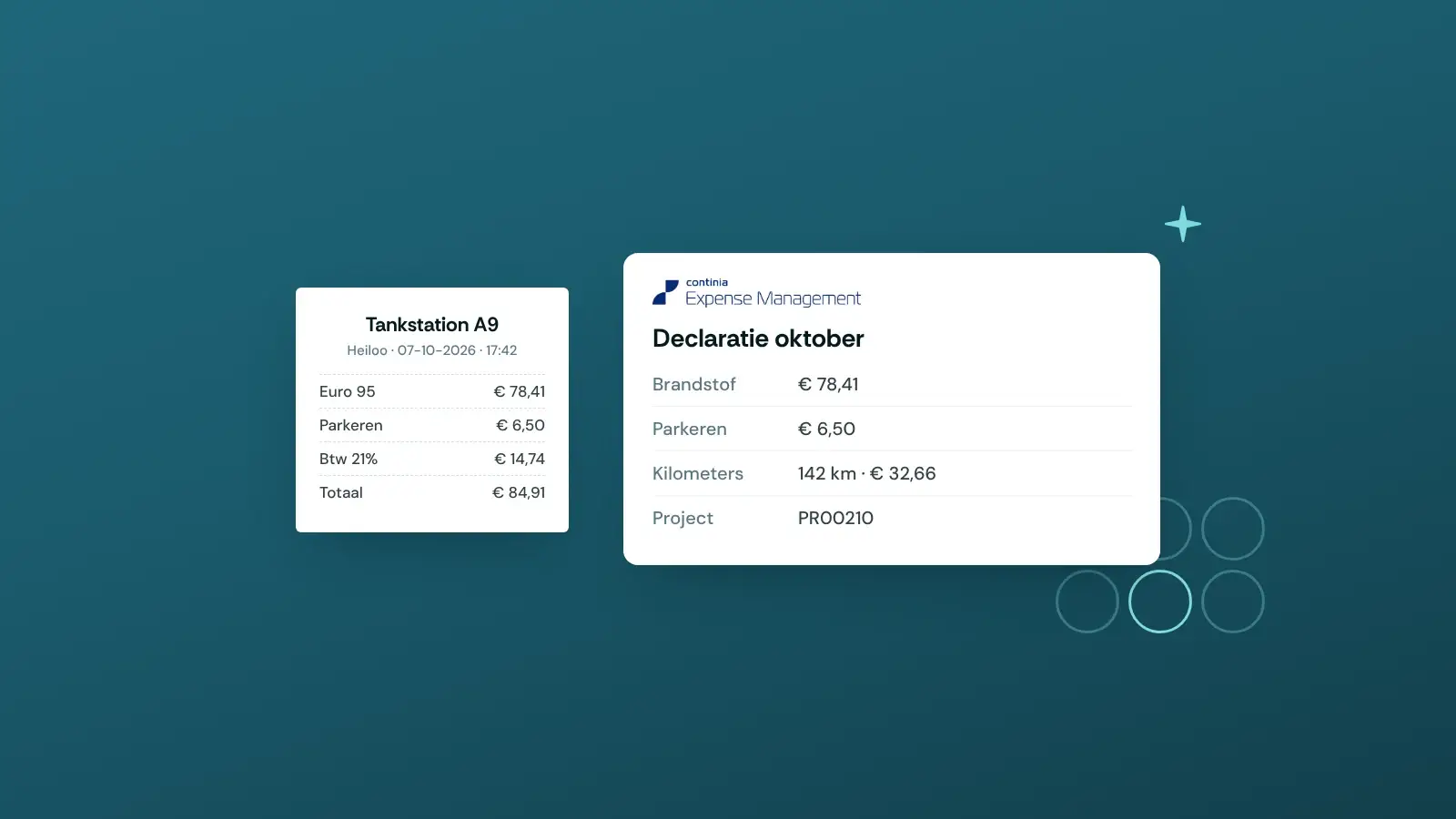Viewport: 1456px width, 819px height.
Task: Select € 6,50 on the Tankstation receipt
Action: coord(521,425)
